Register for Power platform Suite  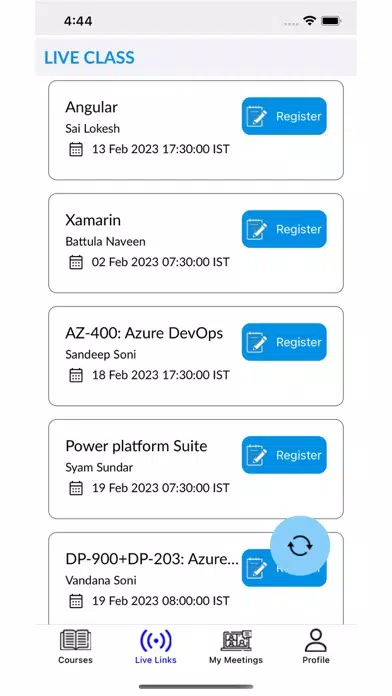(284, 455)
